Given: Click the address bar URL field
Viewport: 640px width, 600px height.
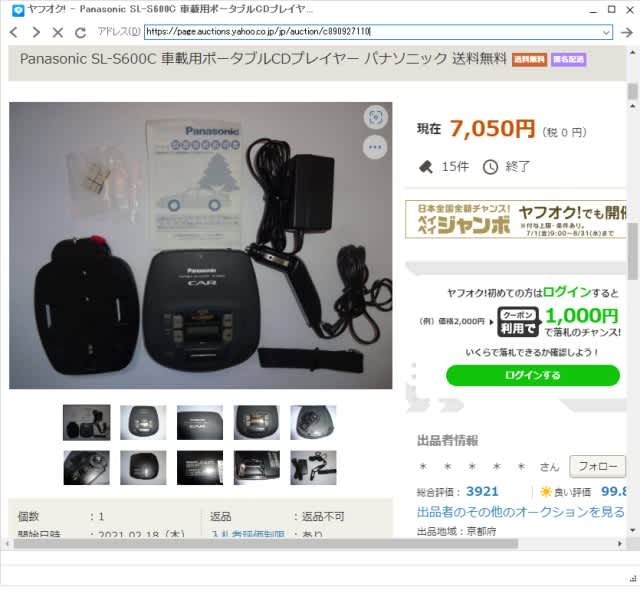Looking at the screenshot, I should click(378, 32).
